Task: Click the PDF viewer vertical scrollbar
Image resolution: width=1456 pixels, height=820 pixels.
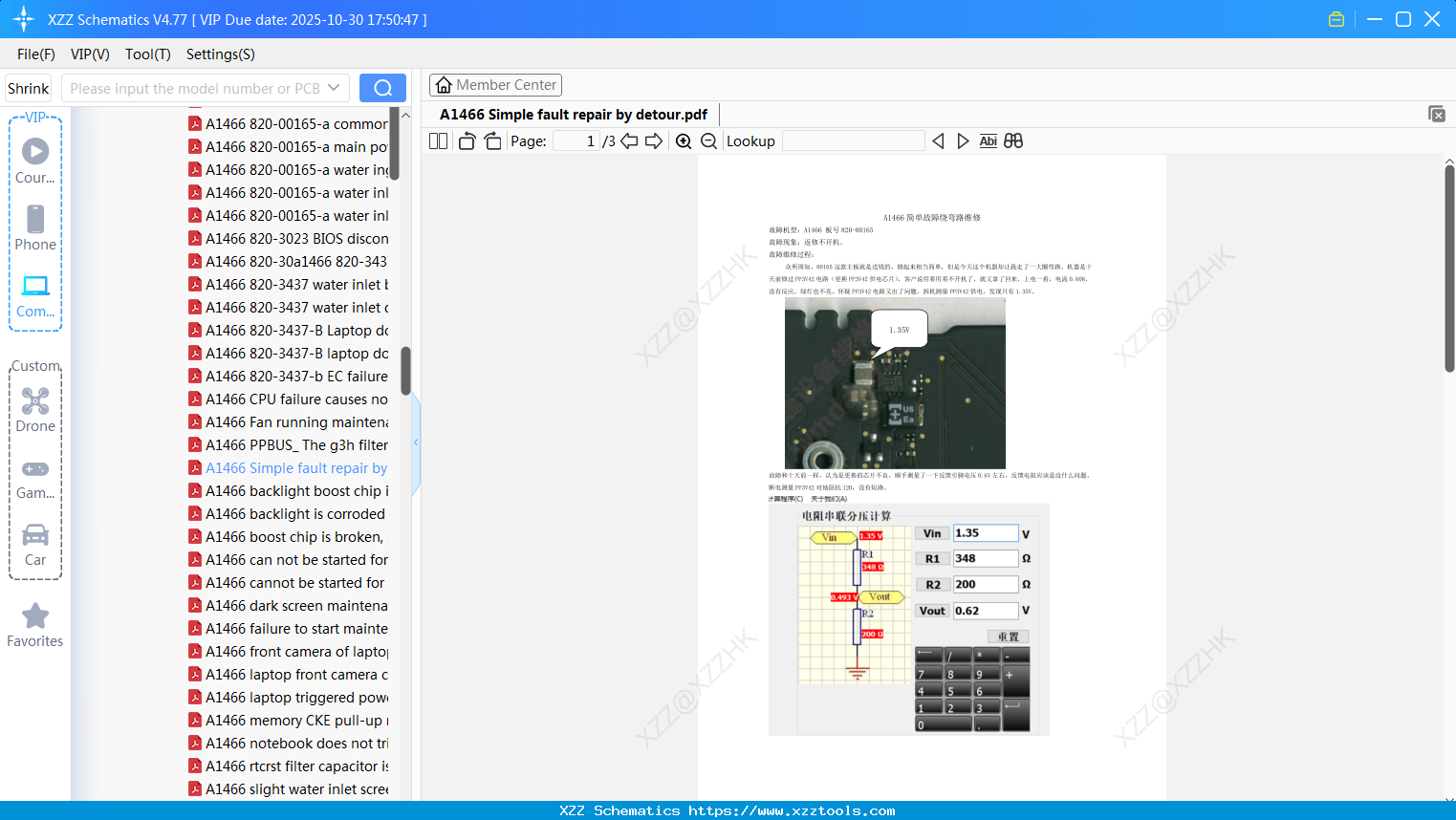Action: point(1449,268)
